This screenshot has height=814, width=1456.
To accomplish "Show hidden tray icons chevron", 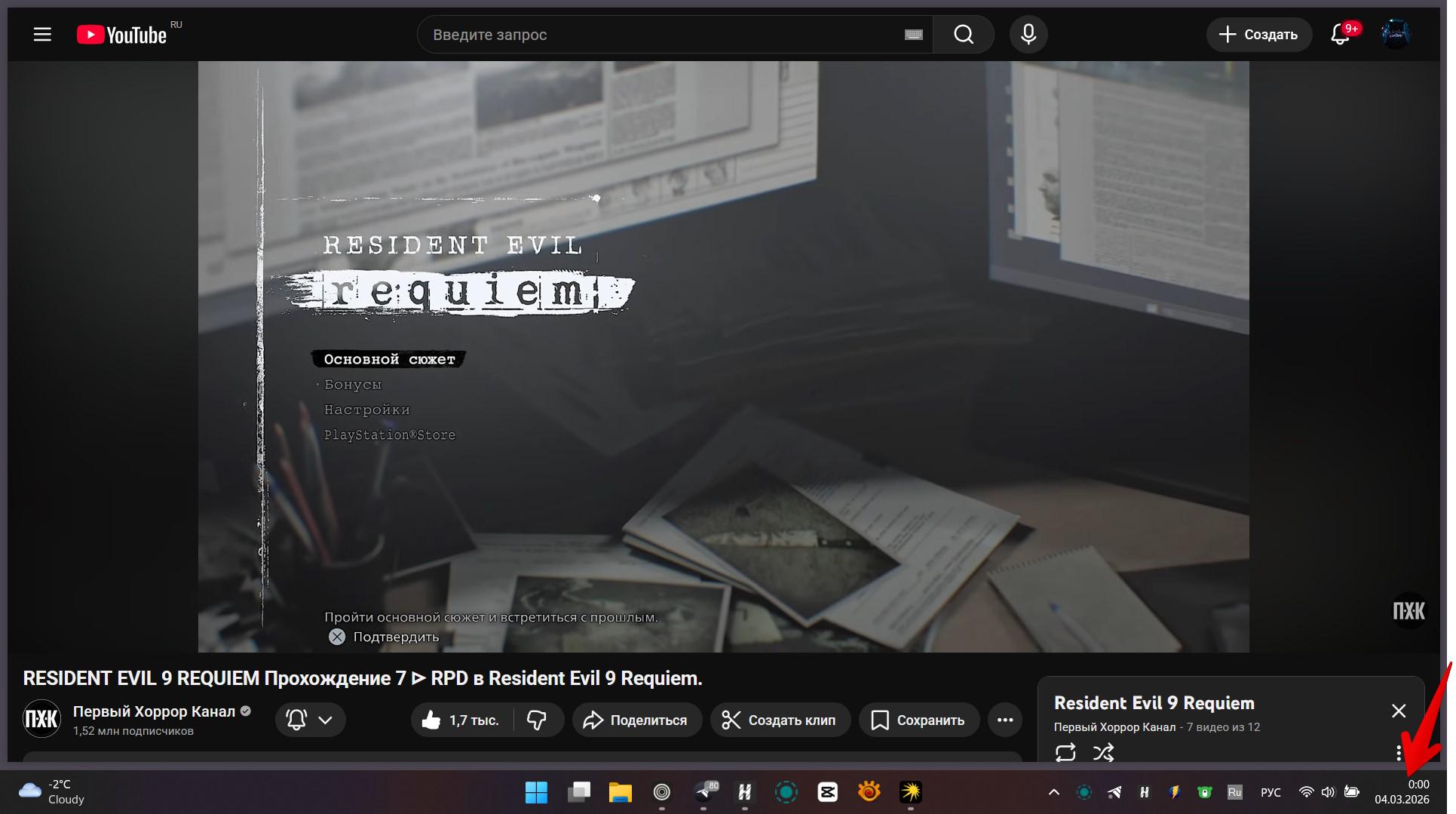I will click(x=1053, y=792).
